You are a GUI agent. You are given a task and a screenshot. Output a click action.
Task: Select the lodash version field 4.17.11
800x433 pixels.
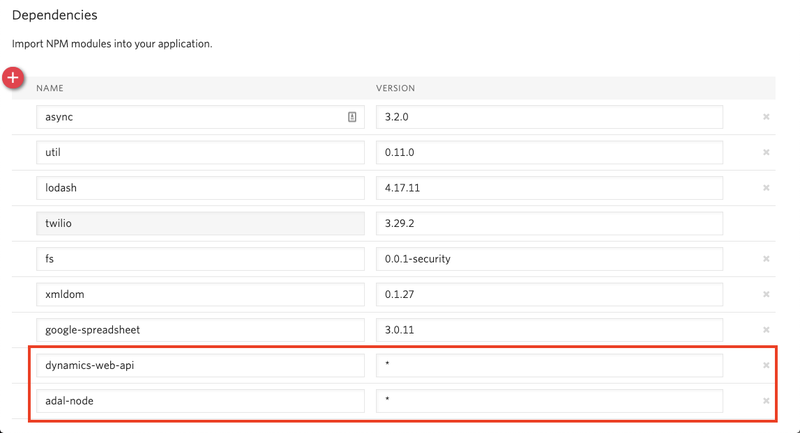(x=549, y=188)
